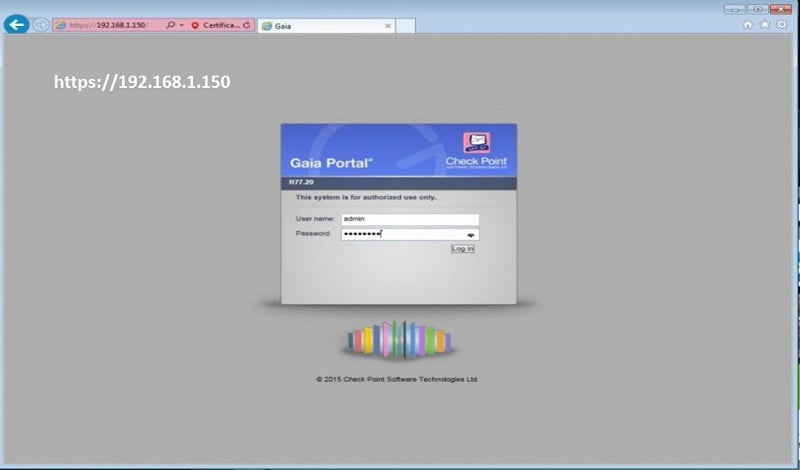Go back with the browser back arrow

pyautogui.click(x=16, y=24)
